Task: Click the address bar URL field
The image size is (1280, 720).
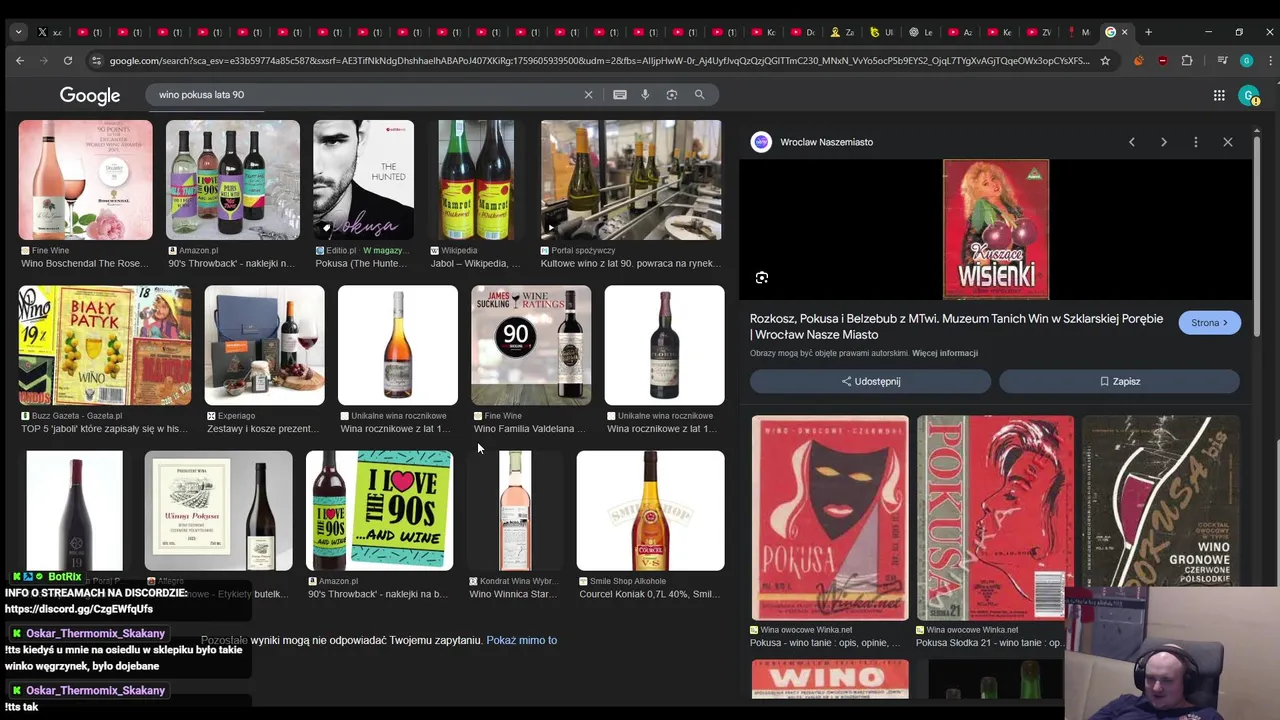Action: (x=600, y=61)
